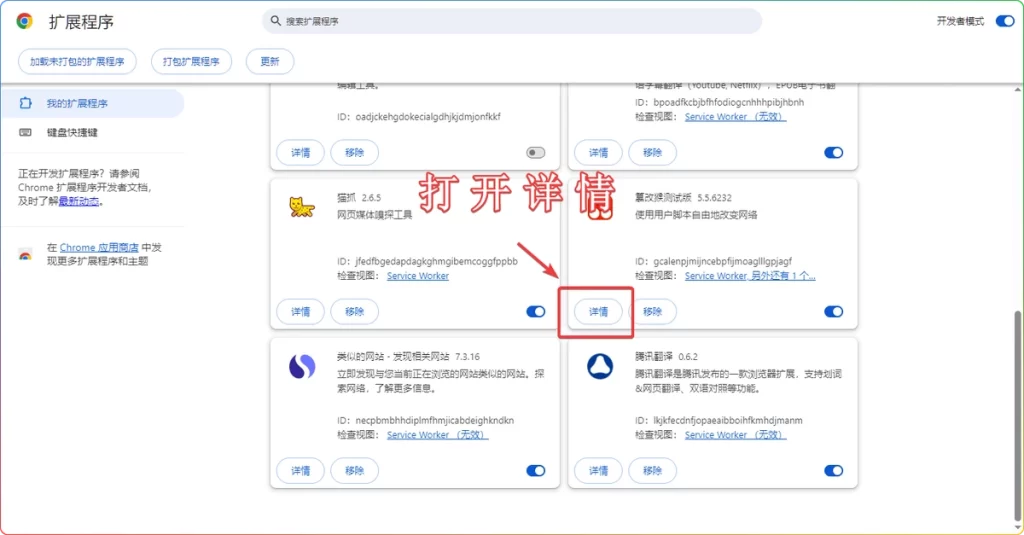The image size is (1024, 535).
Task: Click the search magnifier icon
Action: (x=276, y=21)
